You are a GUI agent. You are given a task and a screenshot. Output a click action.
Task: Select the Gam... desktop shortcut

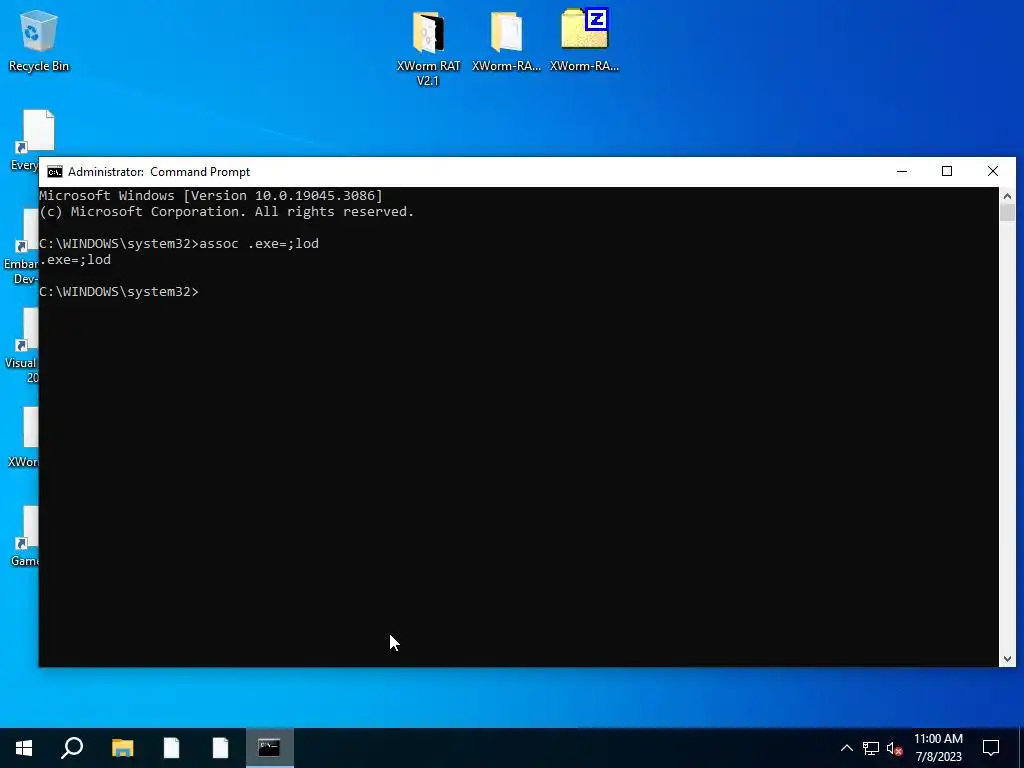(x=24, y=536)
